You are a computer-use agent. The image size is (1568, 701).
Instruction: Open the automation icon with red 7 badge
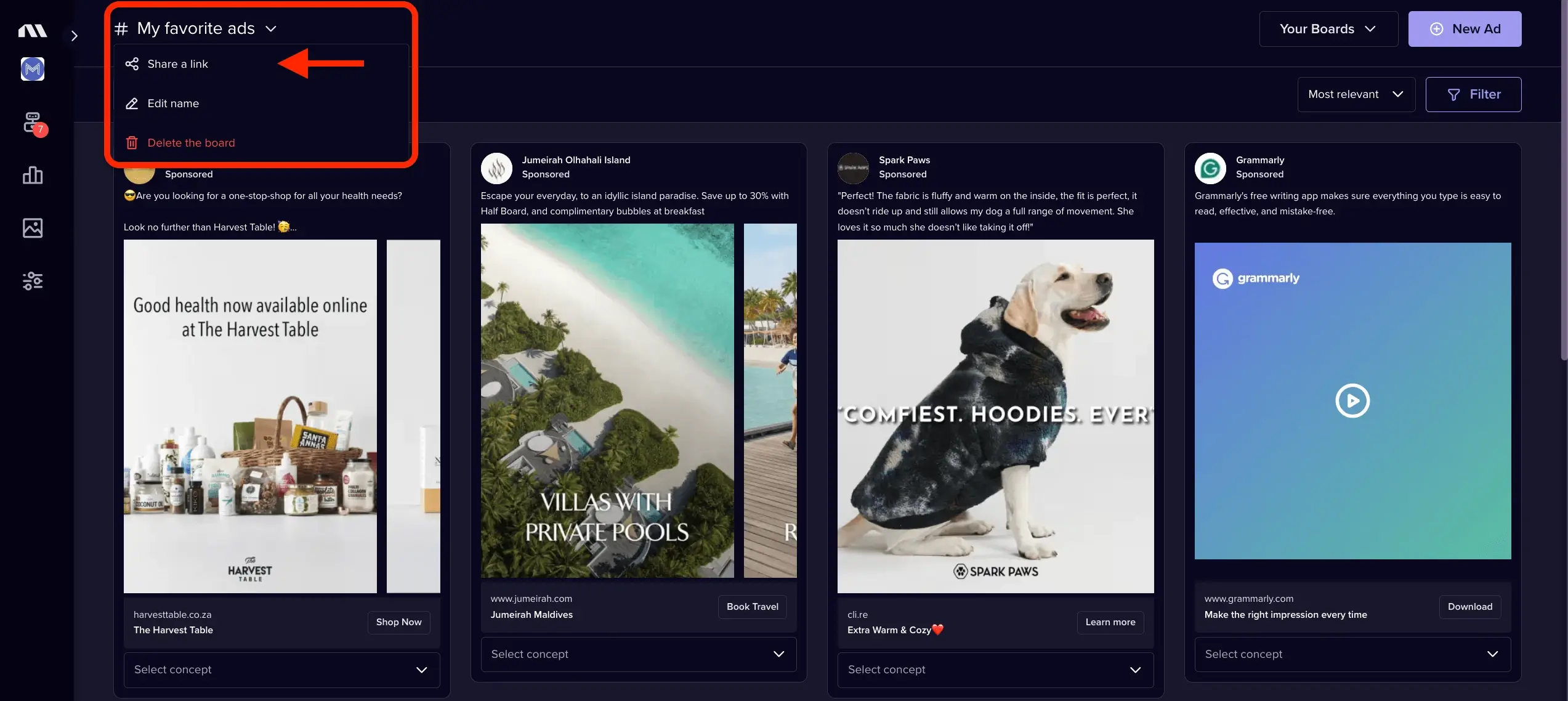[x=34, y=124]
